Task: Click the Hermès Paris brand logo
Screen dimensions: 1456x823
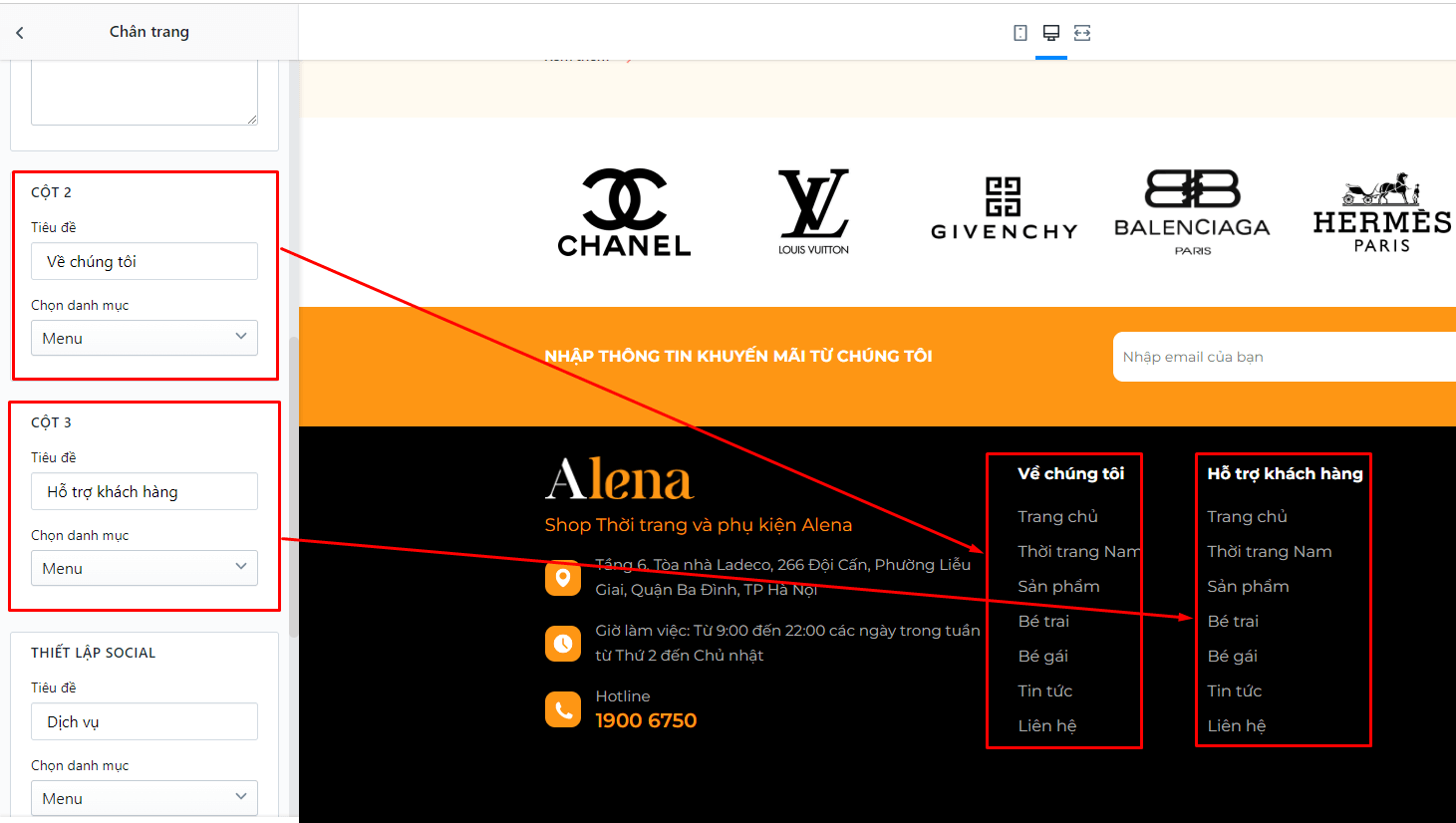Action: coord(1382,212)
